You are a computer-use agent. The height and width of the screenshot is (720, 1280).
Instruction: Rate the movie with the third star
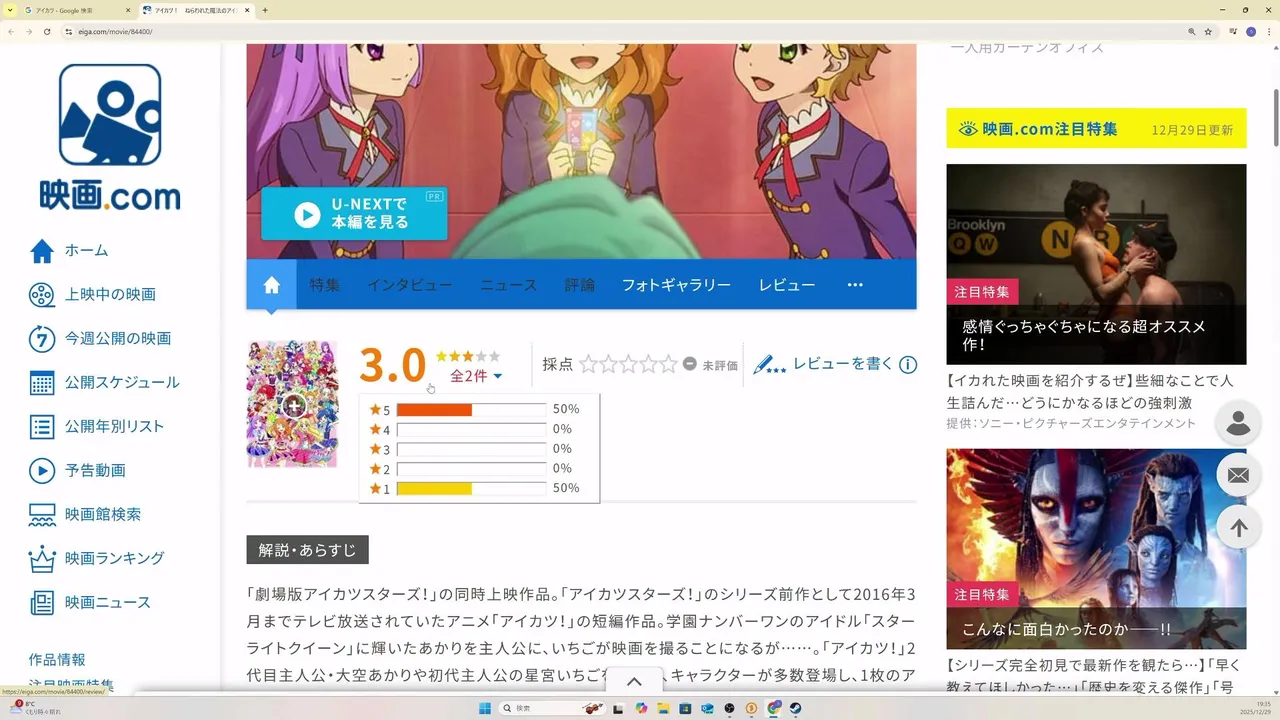tap(628, 364)
